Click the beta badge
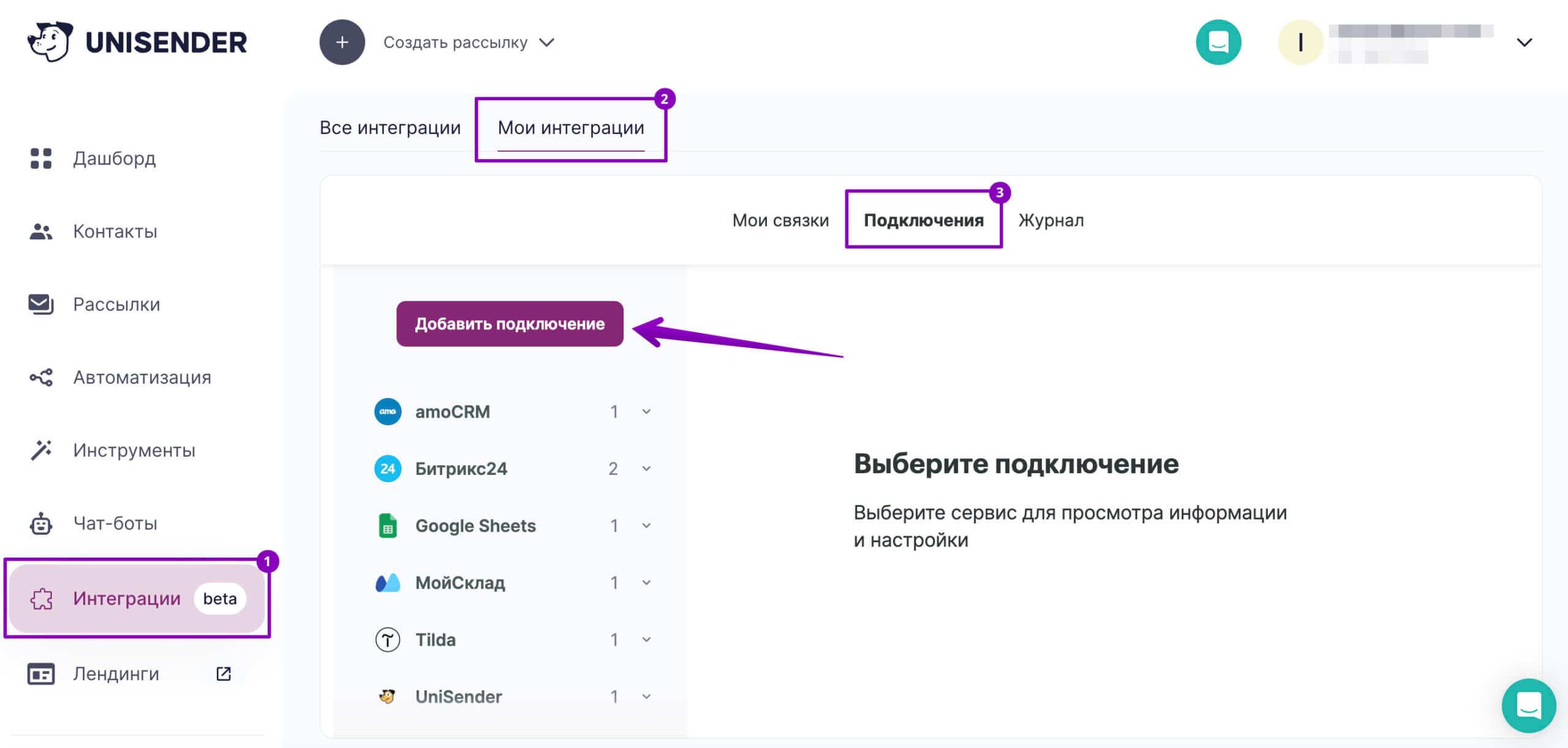This screenshot has height=748, width=1568. click(220, 599)
